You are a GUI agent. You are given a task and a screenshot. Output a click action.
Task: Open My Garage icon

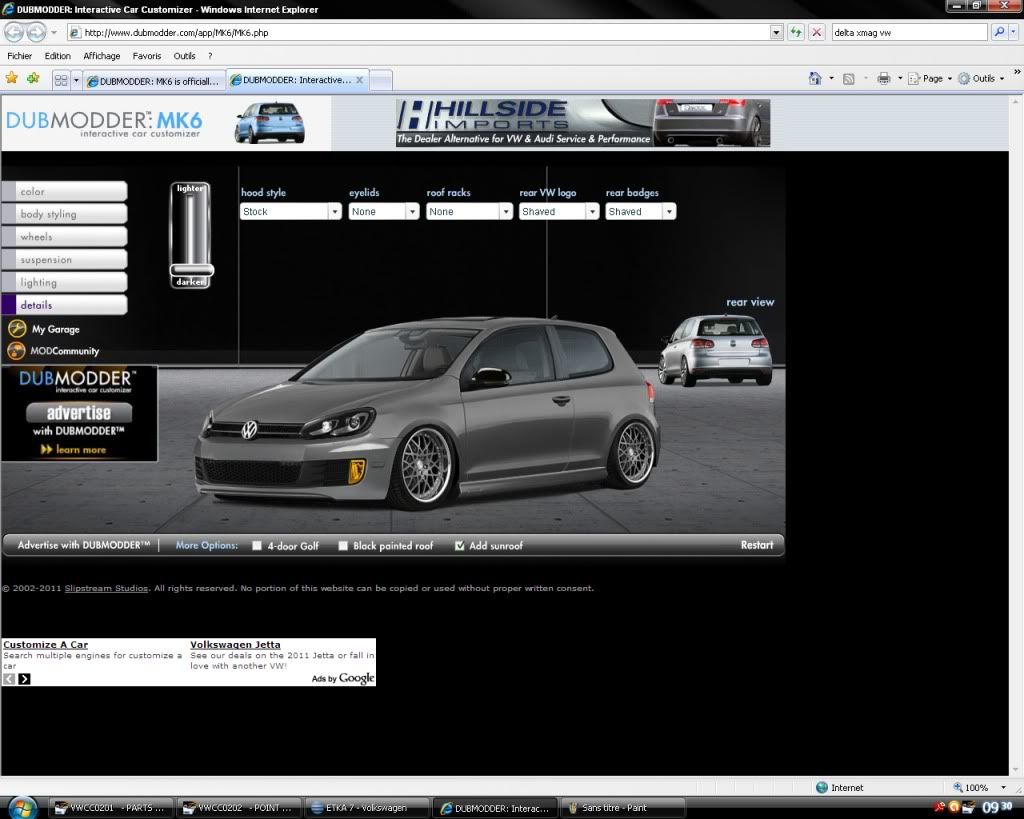click(16, 329)
